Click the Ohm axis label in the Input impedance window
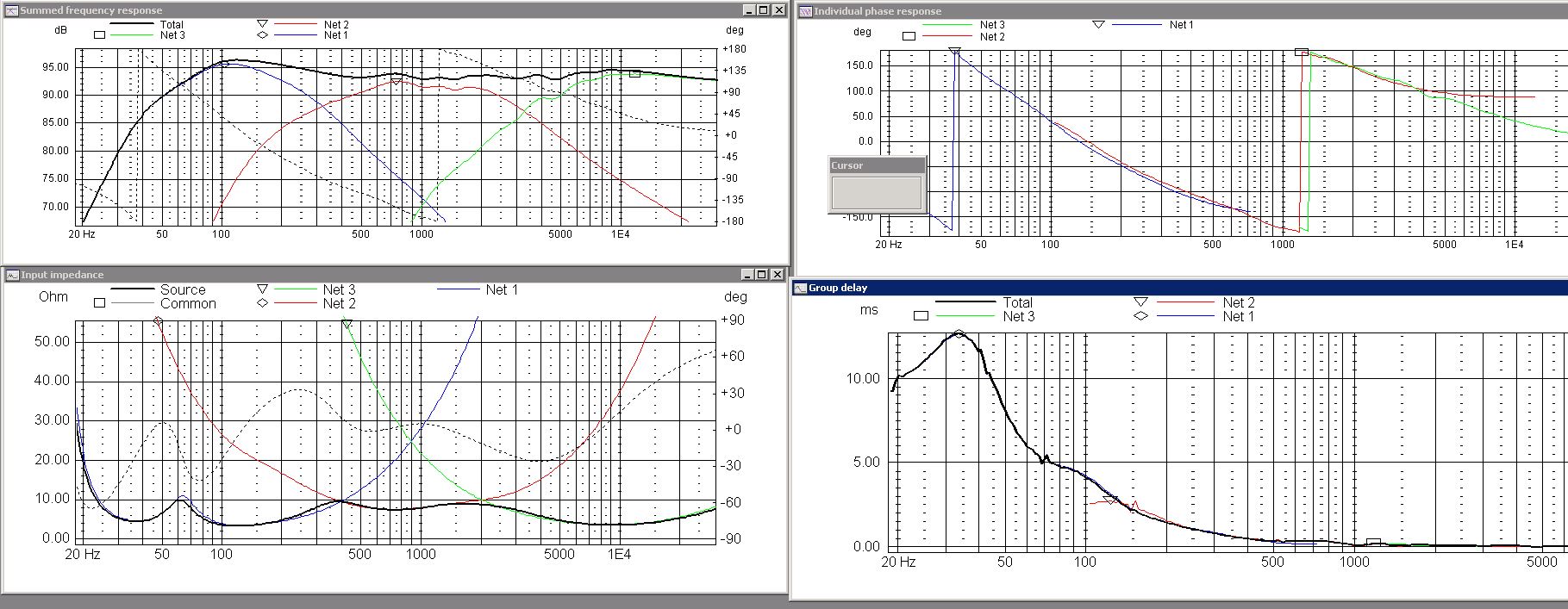The height and width of the screenshot is (609, 1568). [x=53, y=297]
